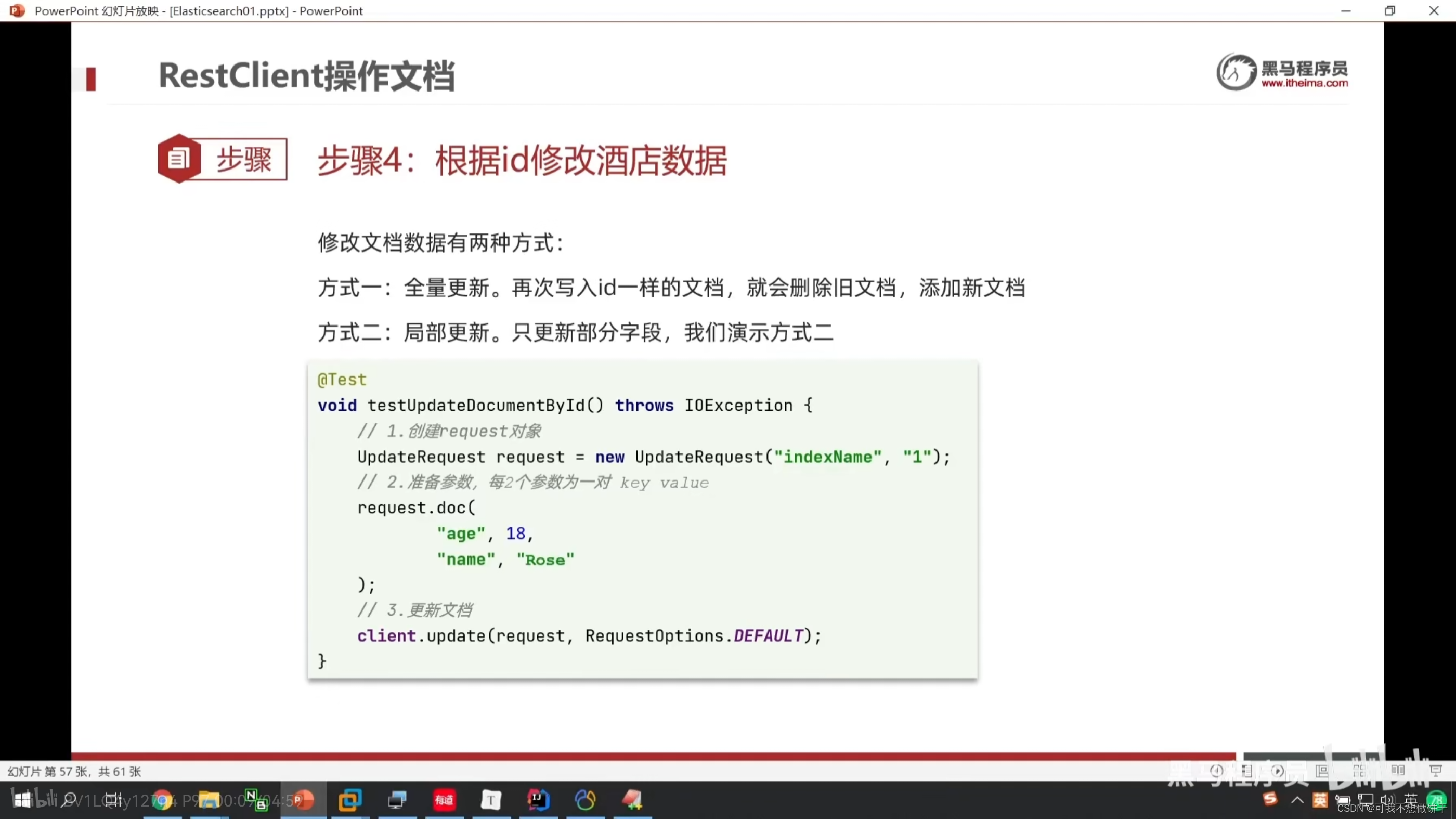Go to previous slide arrow in status bar
Screen dimensions: 1456x819
tap(1216, 771)
